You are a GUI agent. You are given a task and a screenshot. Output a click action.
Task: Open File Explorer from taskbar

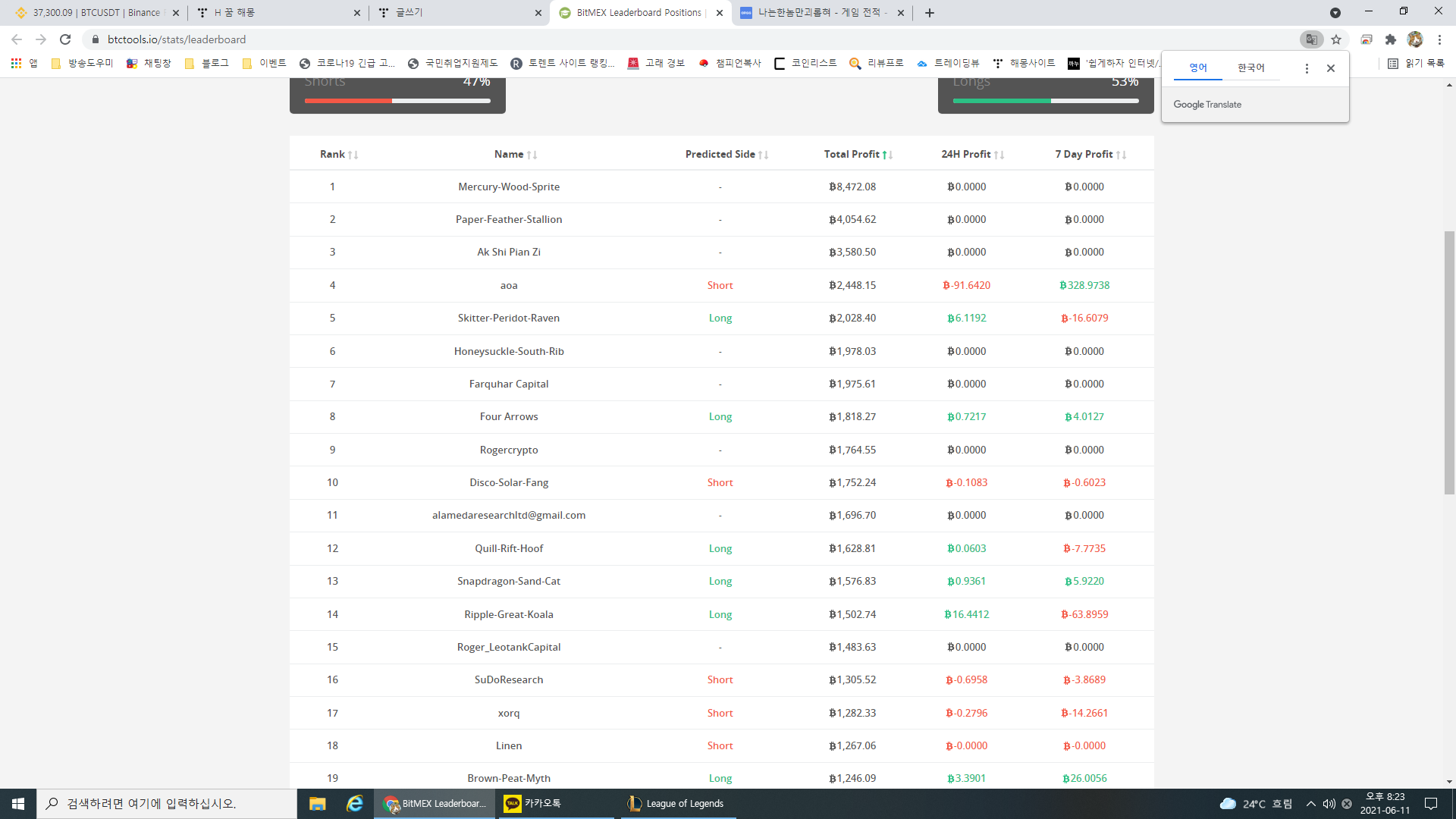317,804
